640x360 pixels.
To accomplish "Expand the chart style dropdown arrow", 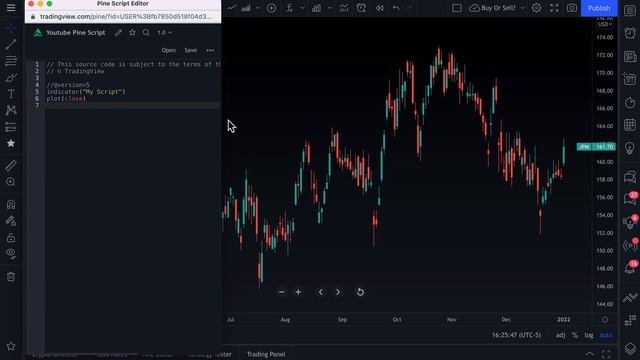I will tap(258, 8).
